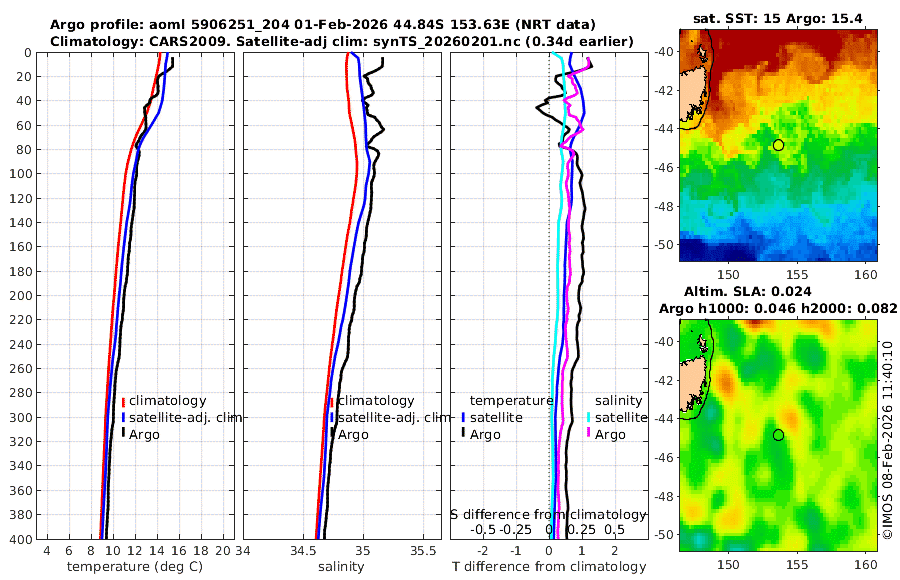Viewport: 900px width, 580px height.
Task: Click the salinity axis tick label 34.5
Action: coord(303,551)
